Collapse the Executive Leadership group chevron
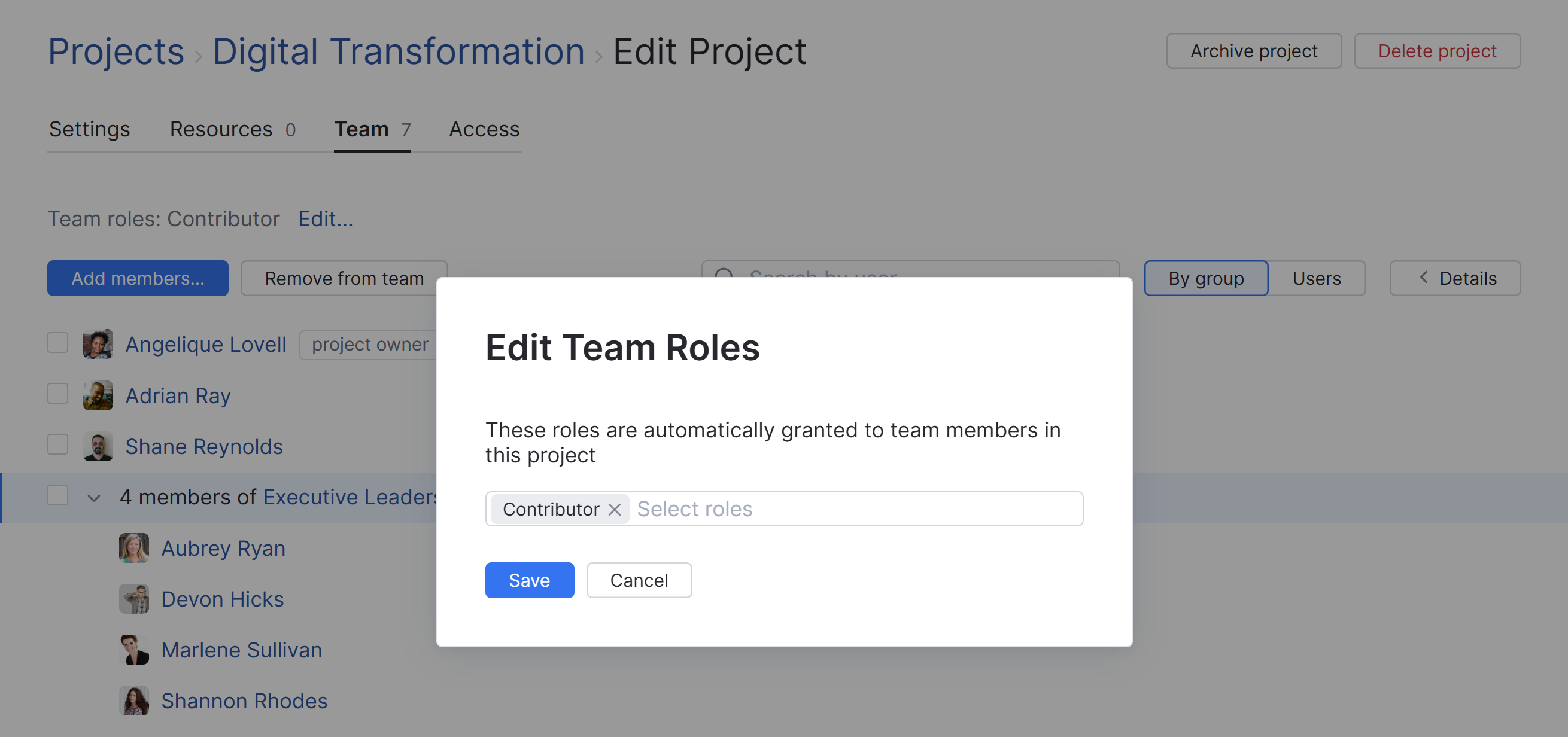Screen dimensions: 1568x737 [94, 498]
